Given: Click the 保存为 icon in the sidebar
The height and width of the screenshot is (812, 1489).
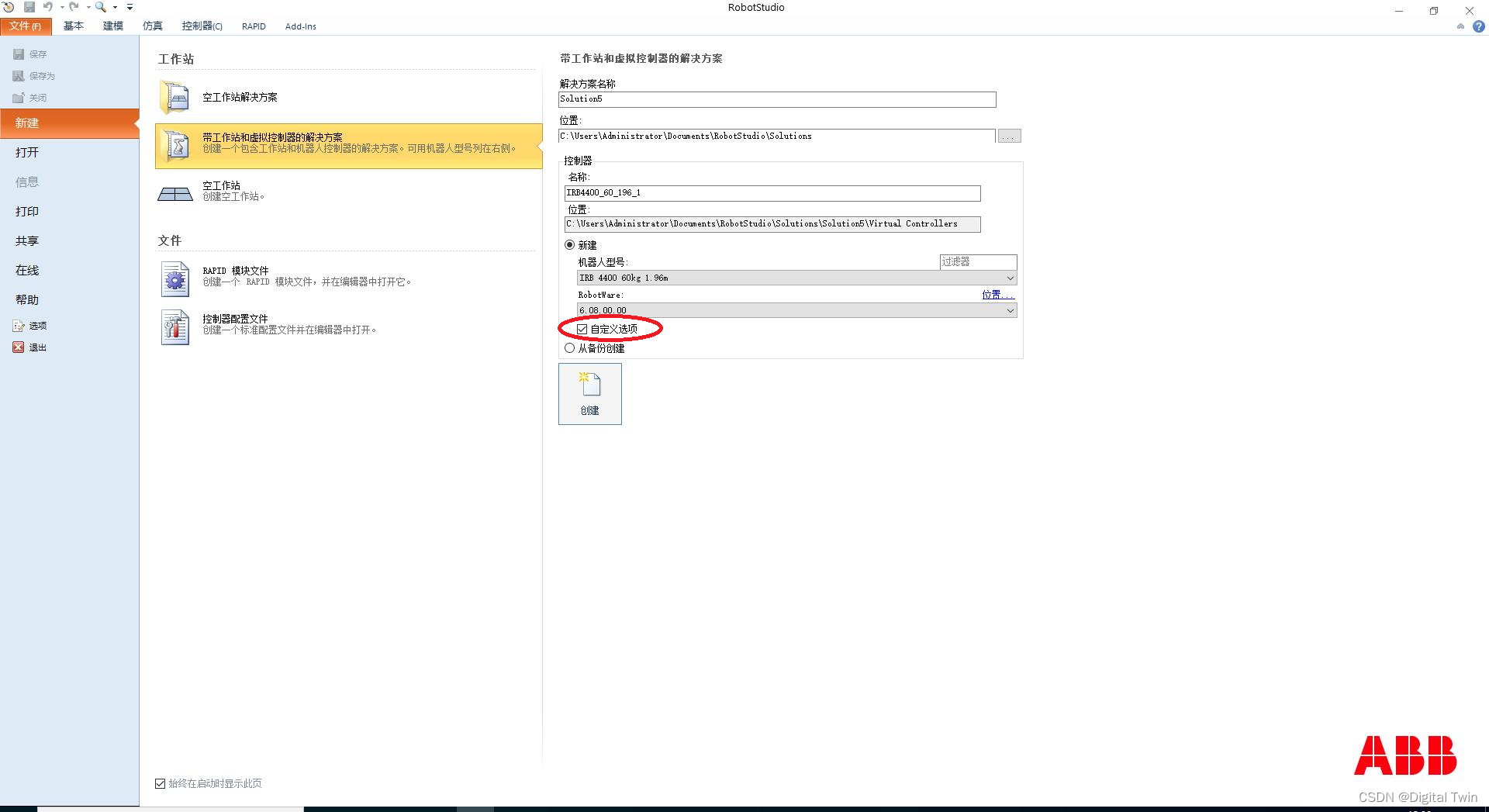Looking at the screenshot, I should [19, 76].
